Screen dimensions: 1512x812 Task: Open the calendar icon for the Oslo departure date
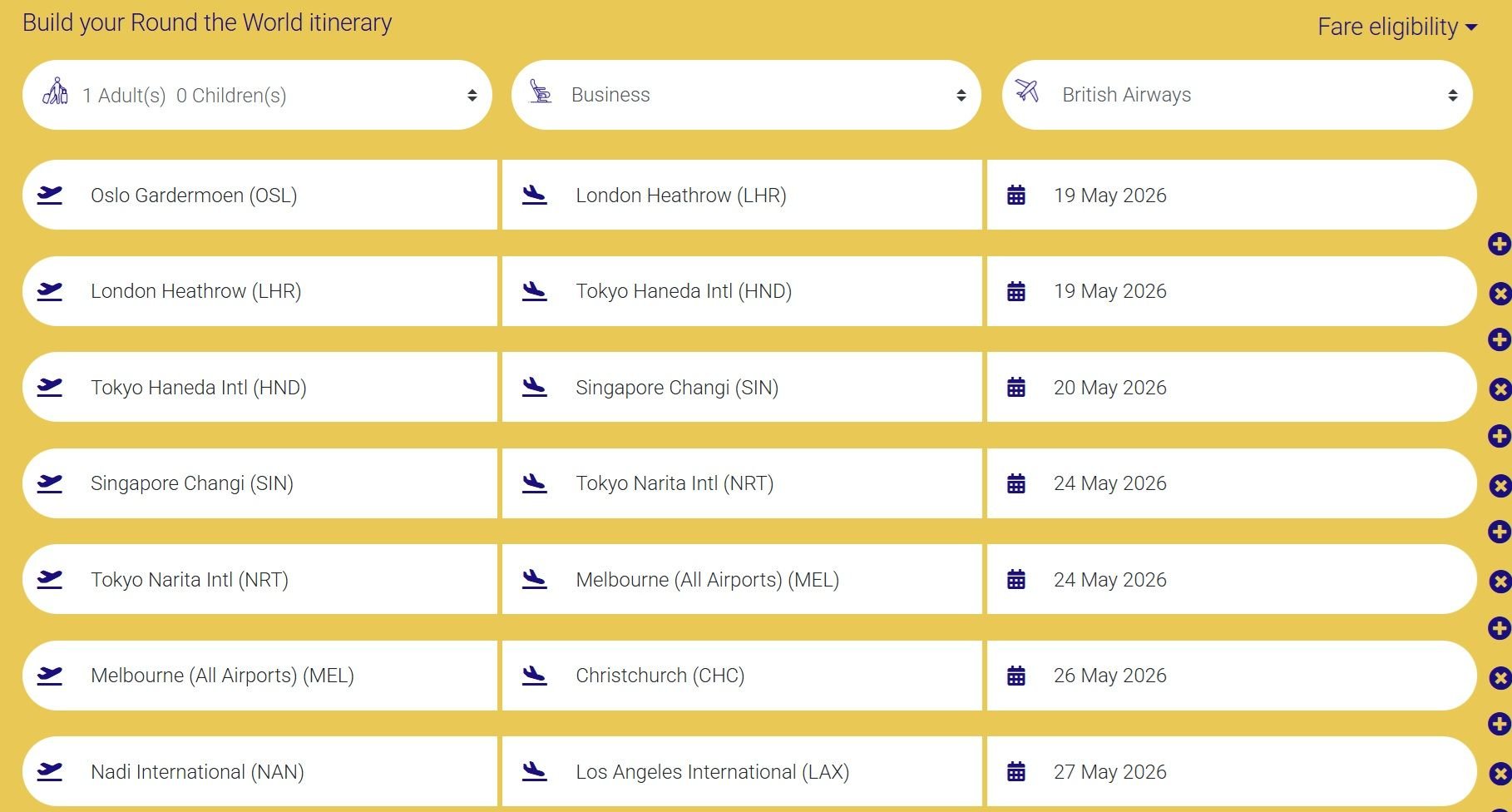tap(1016, 195)
